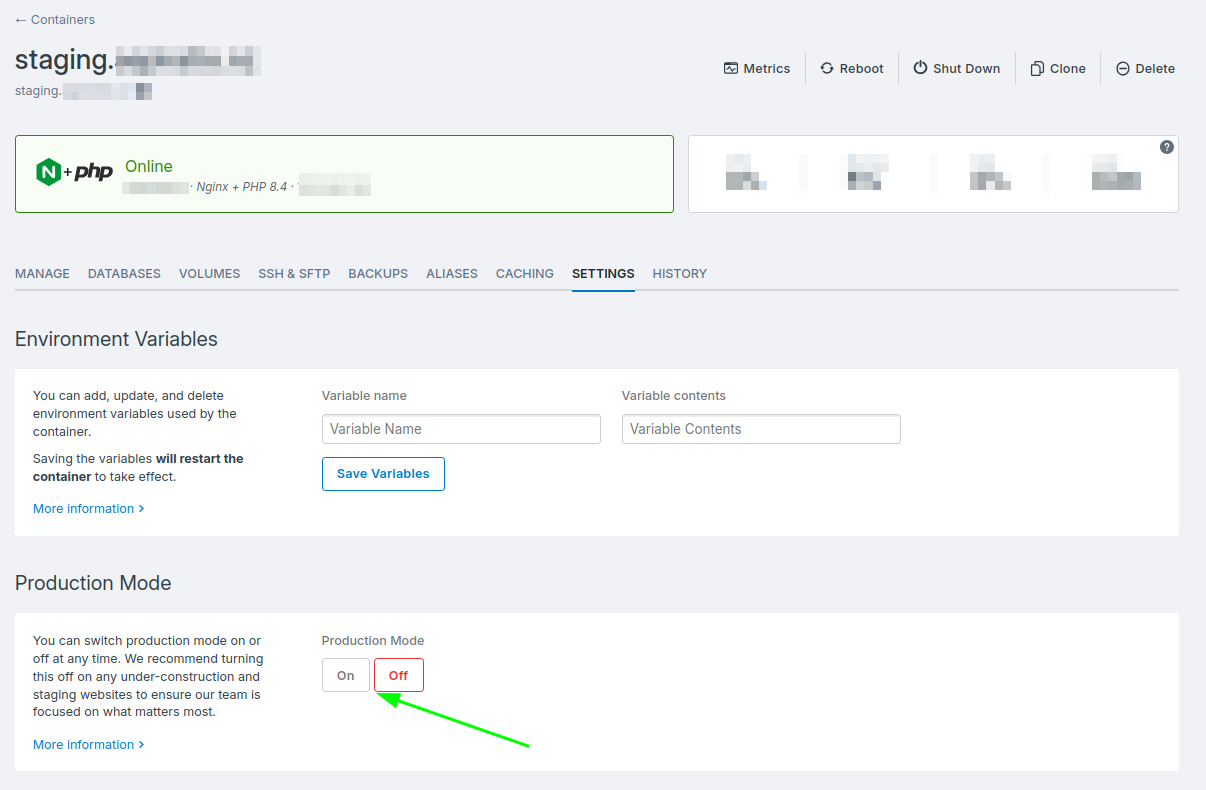The height and width of the screenshot is (790, 1206).
Task: Focus the Variable Name input field
Action: 461,429
